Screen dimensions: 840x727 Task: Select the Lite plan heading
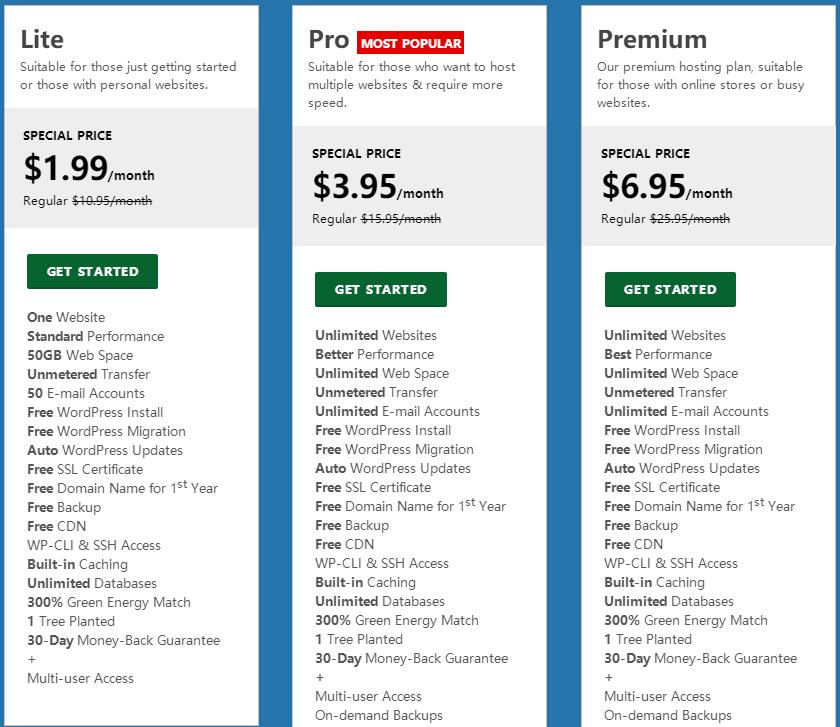(42, 39)
